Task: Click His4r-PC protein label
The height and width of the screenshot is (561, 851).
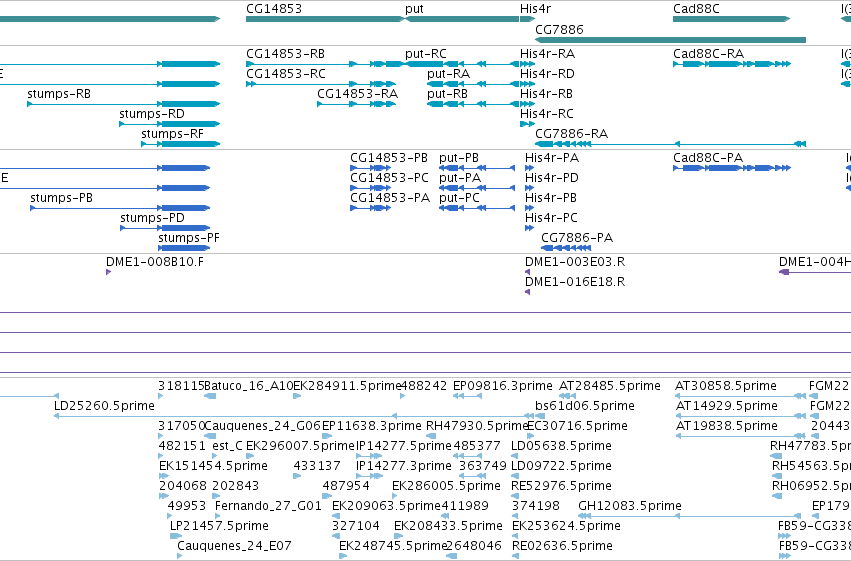Action: [x=551, y=218]
